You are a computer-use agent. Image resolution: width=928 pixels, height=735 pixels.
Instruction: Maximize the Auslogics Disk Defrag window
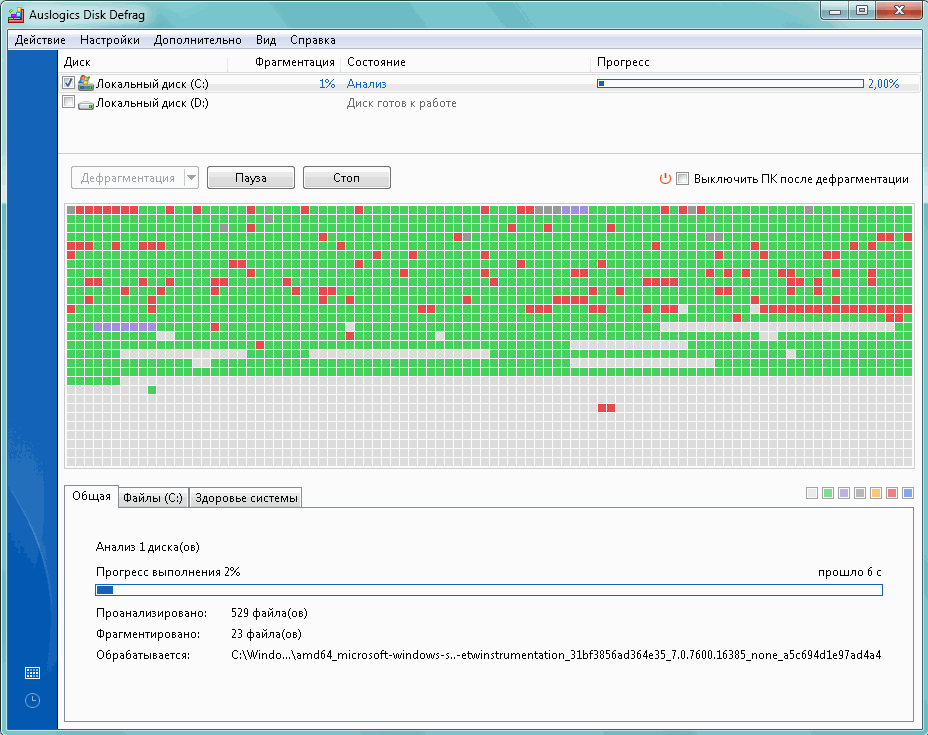[862, 10]
